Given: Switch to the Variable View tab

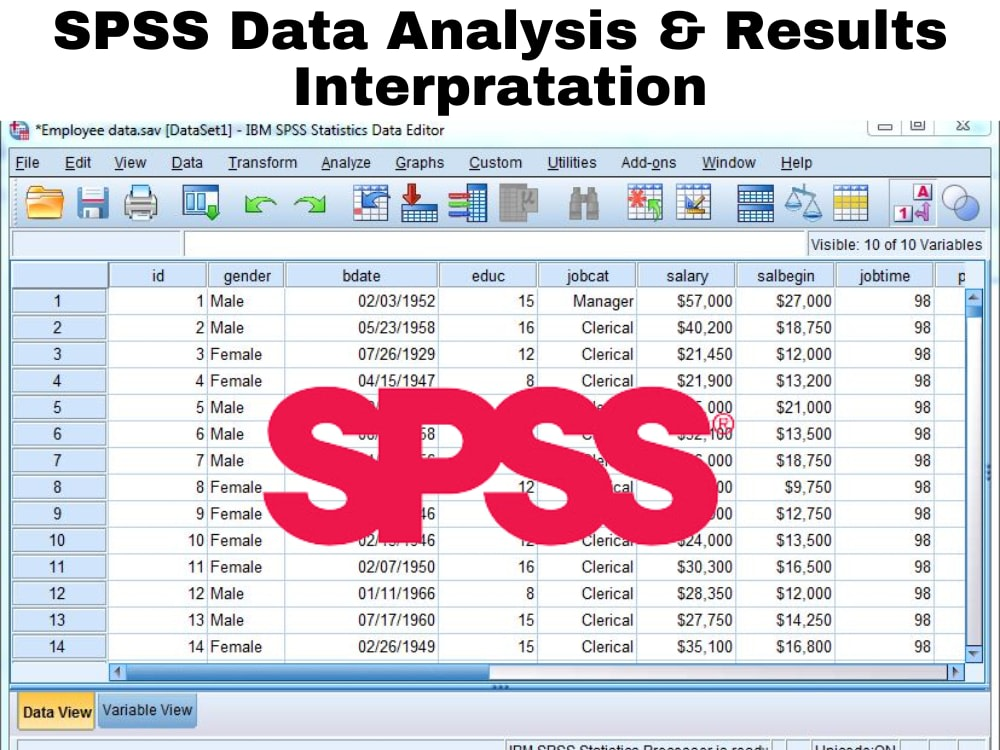Looking at the screenshot, I should tap(147, 710).
